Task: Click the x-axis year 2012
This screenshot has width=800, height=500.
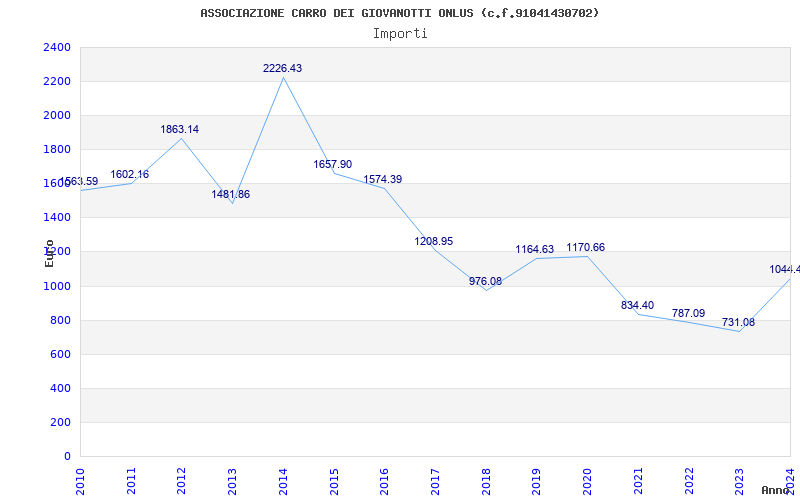Action: [x=182, y=481]
